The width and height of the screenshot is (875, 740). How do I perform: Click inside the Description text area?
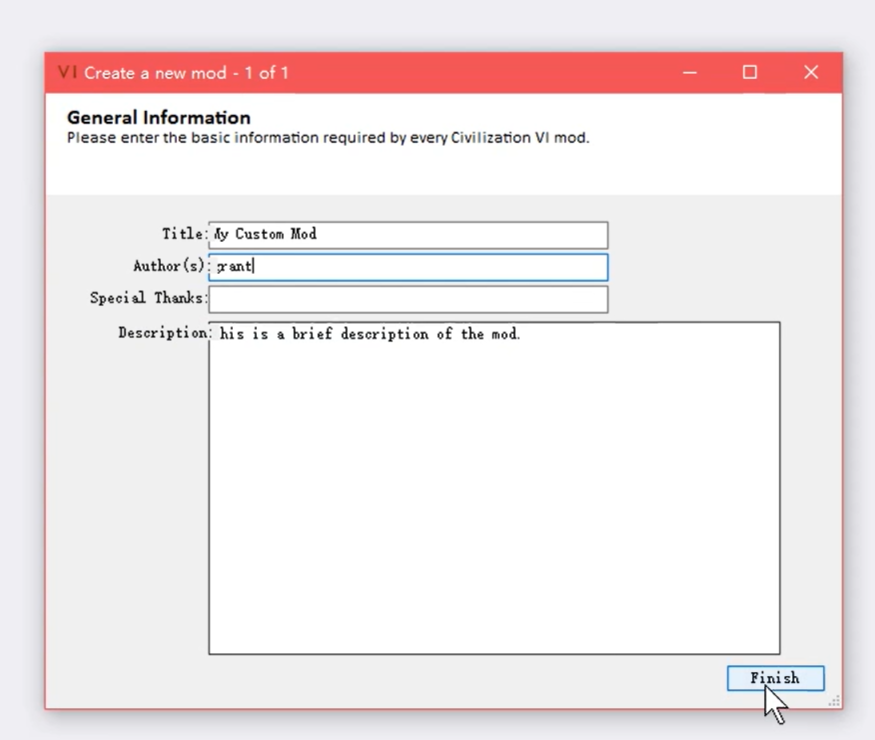[x=494, y=488]
